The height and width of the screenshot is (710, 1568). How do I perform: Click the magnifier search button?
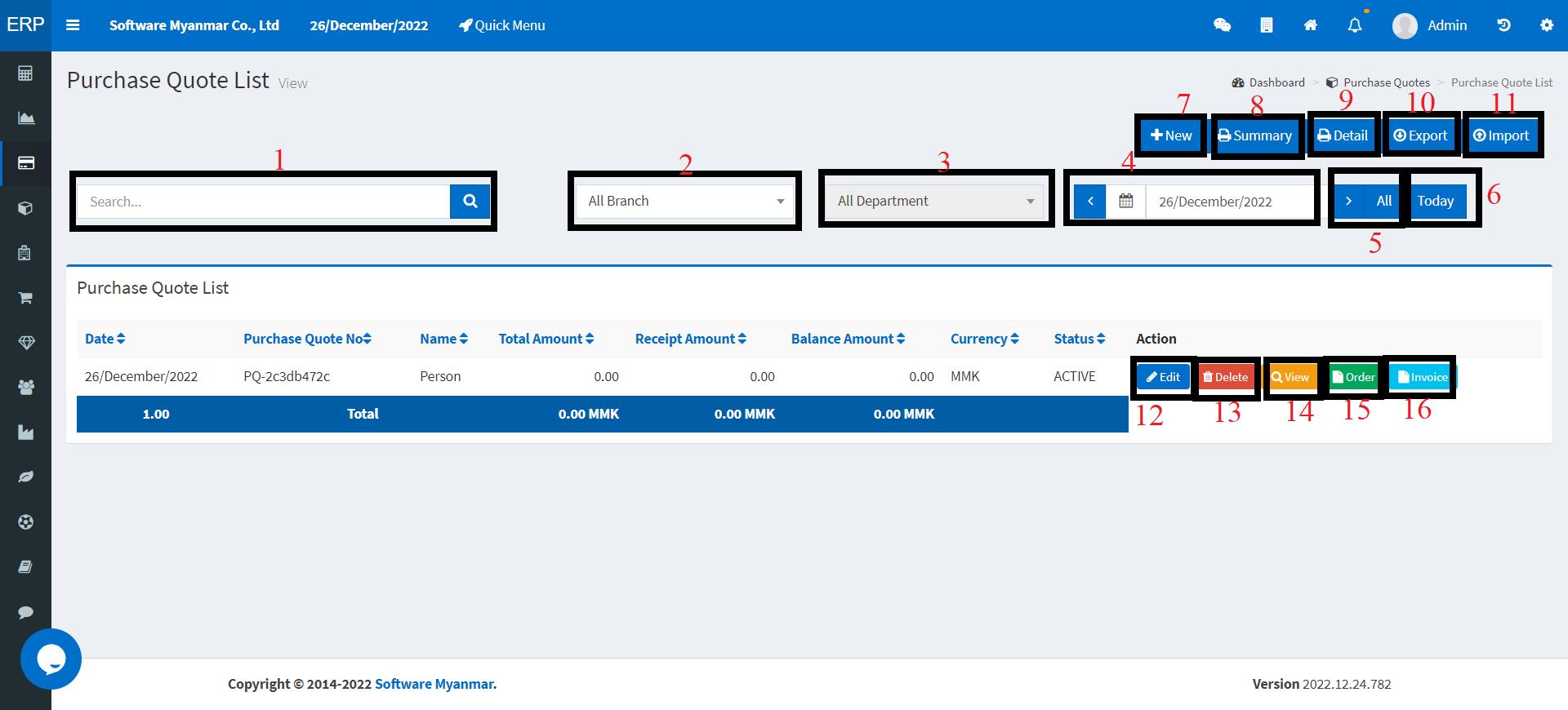click(470, 201)
